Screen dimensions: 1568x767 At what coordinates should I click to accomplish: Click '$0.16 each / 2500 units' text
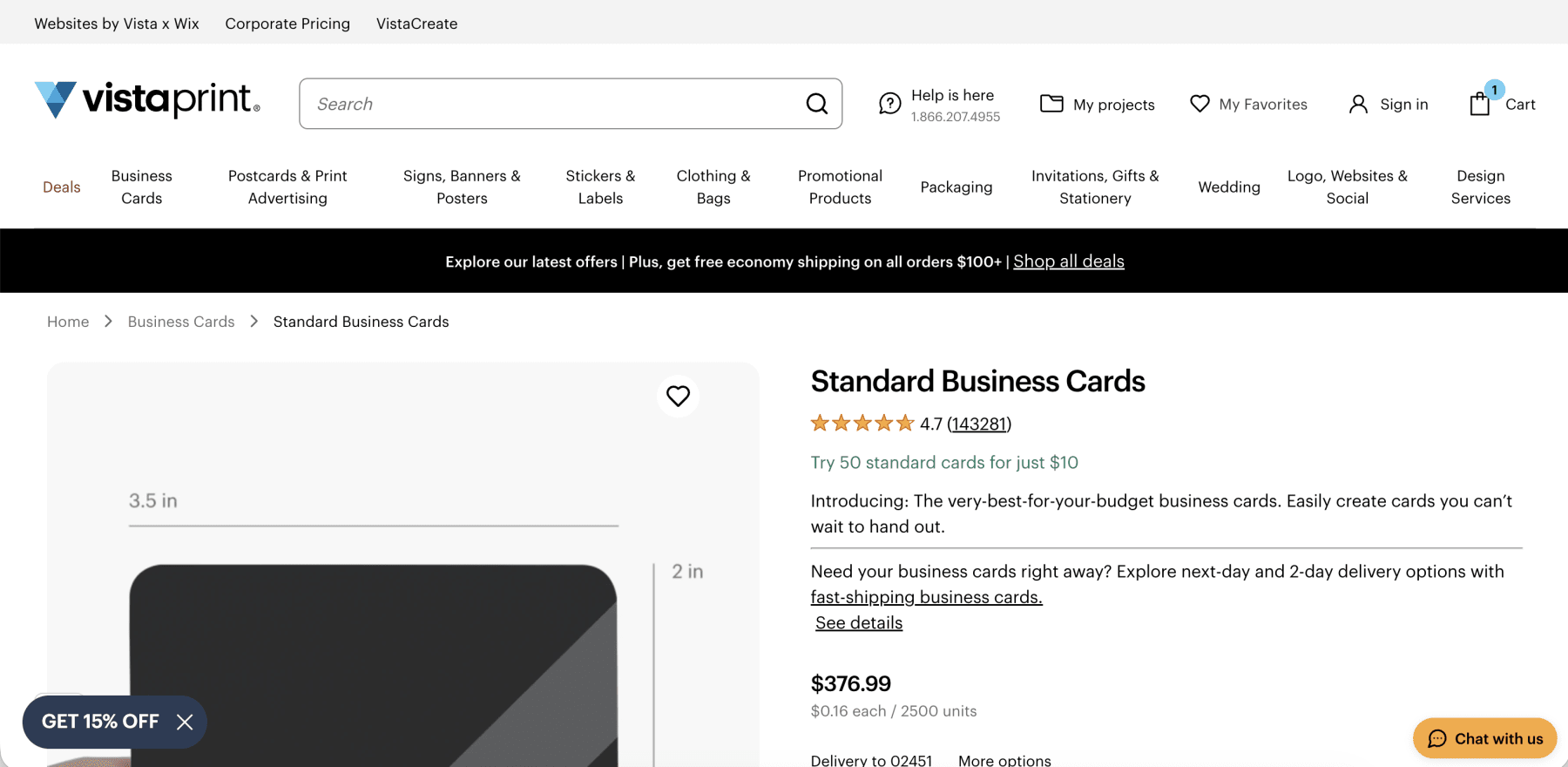tap(894, 711)
